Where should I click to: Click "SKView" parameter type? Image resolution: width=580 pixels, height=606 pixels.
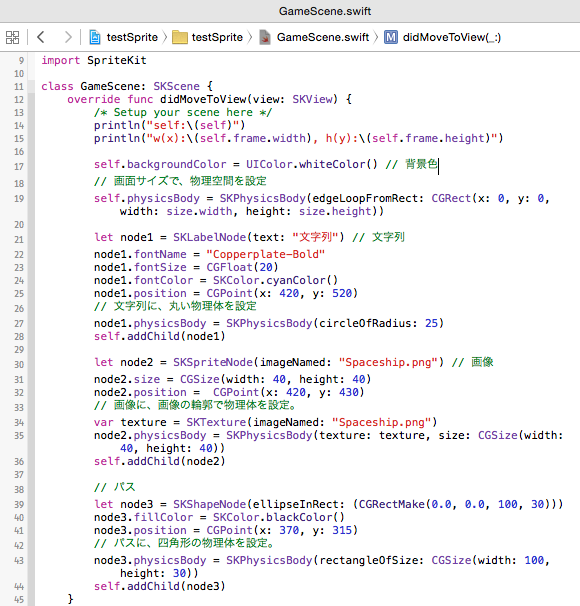click(x=312, y=99)
